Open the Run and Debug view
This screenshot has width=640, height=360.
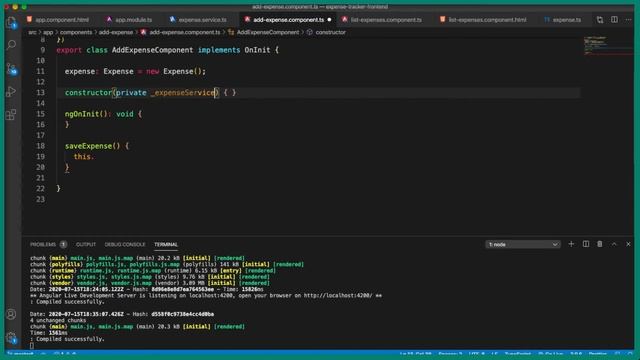tap(11, 91)
